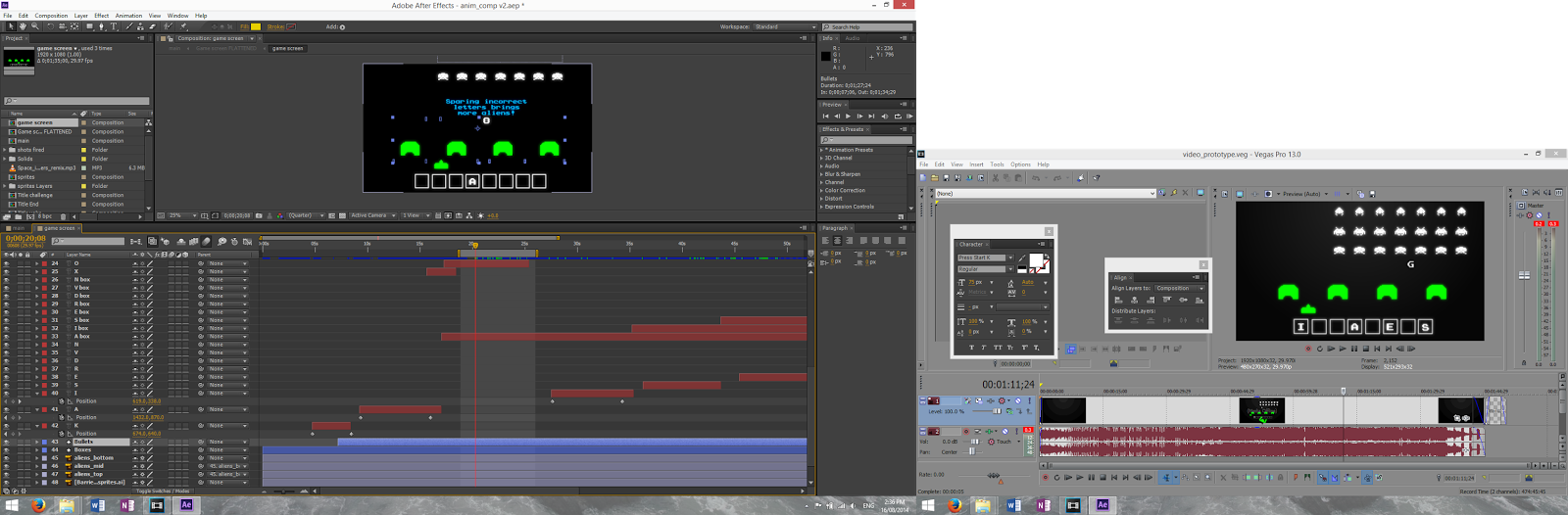Expand the Animation Presets category

(822, 150)
